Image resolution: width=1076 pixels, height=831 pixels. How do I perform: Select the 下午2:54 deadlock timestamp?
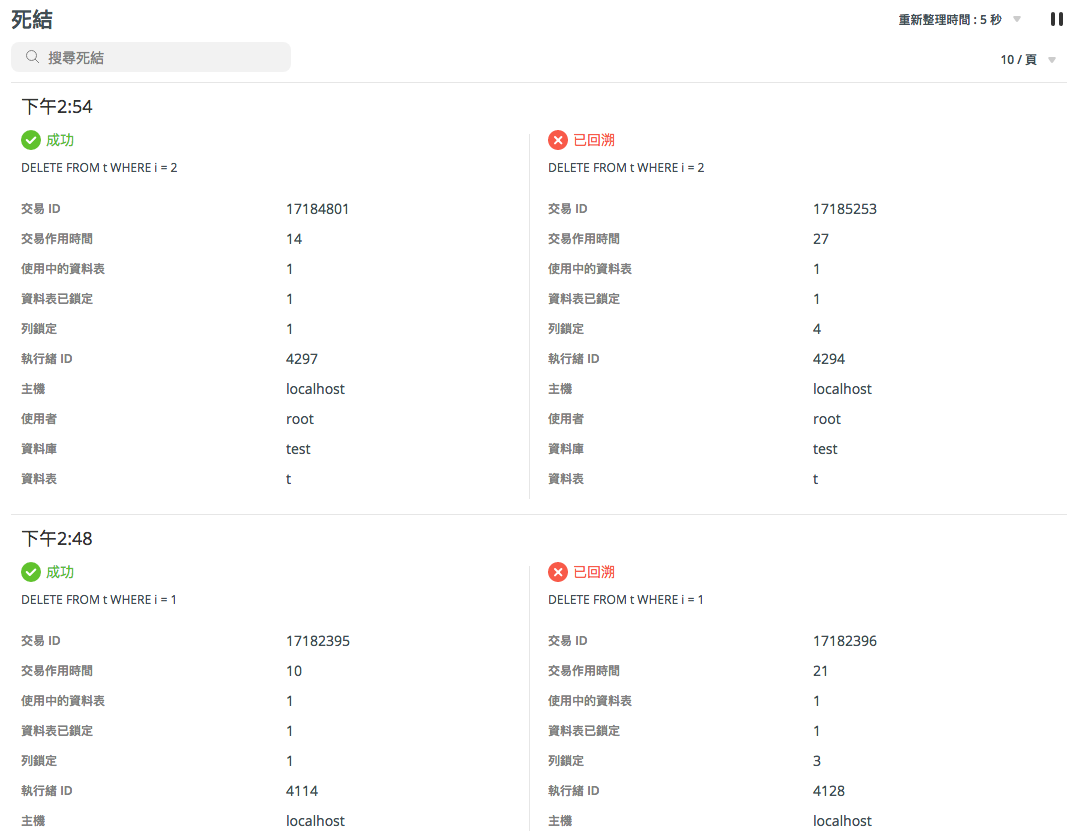point(57,107)
